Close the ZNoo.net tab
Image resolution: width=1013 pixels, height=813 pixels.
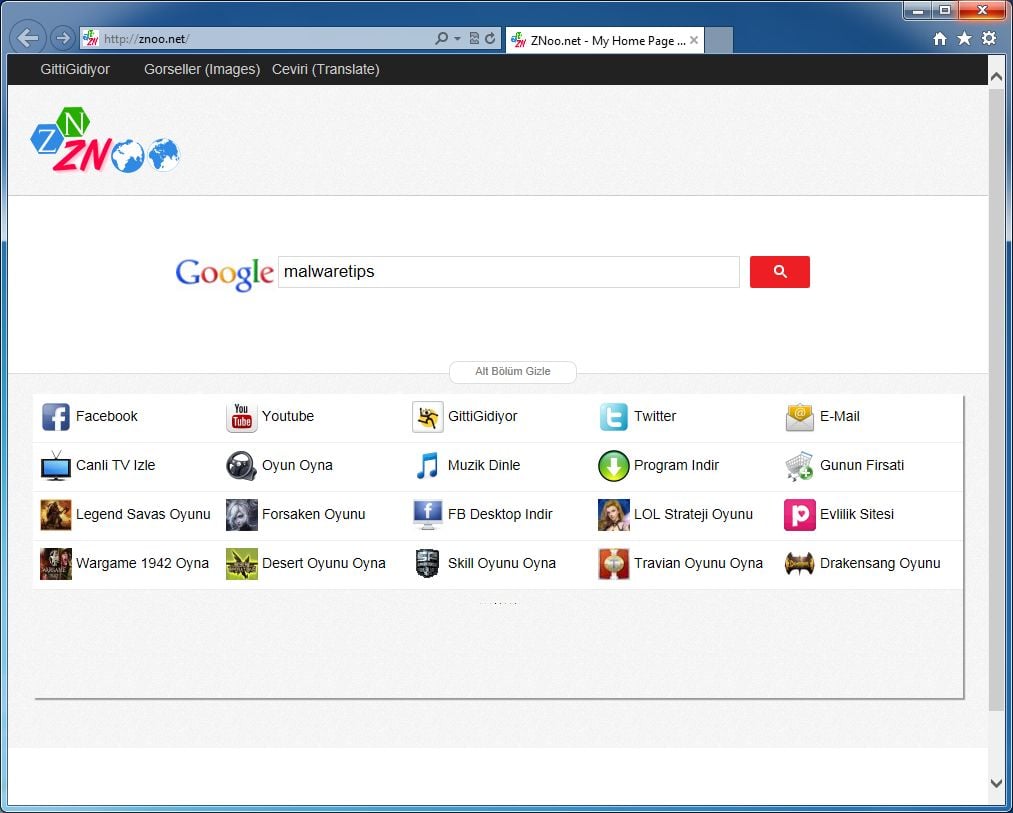(x=694, y=40)
